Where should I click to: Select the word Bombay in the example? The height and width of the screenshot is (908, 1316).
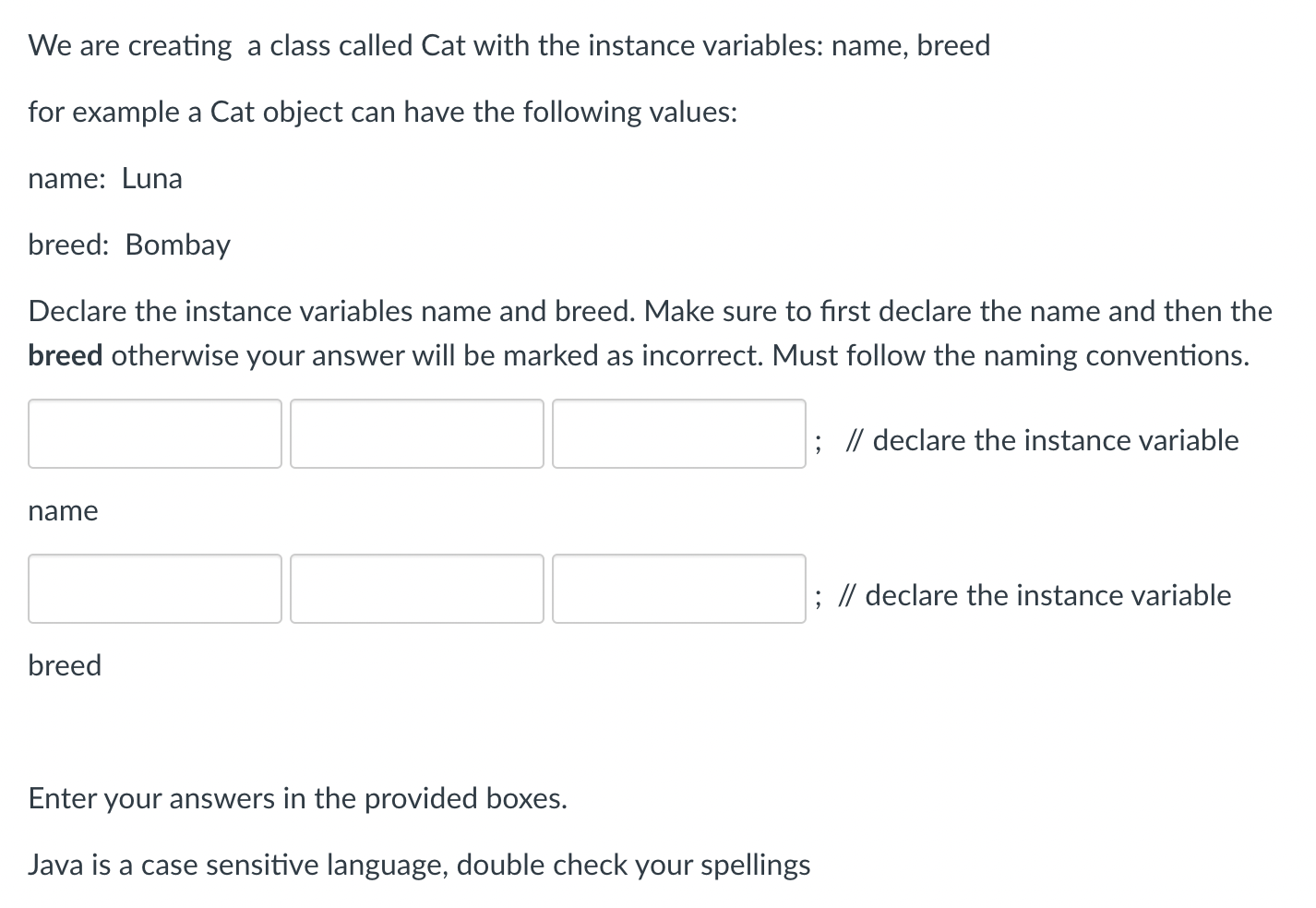coord(178,245)
